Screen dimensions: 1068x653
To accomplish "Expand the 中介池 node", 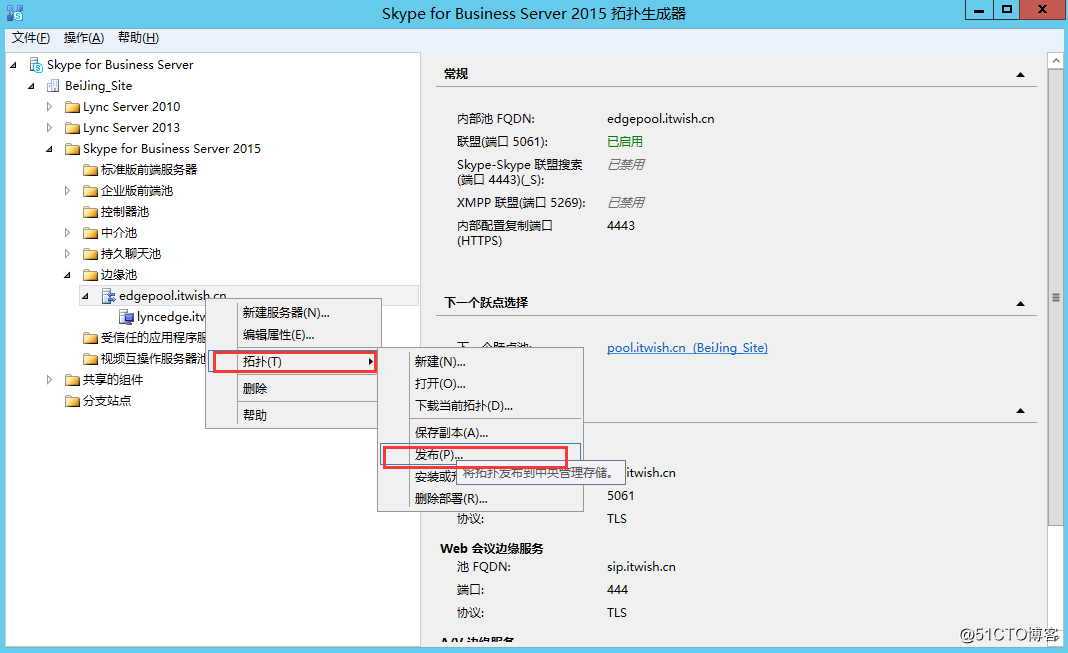I will (67, 233).
